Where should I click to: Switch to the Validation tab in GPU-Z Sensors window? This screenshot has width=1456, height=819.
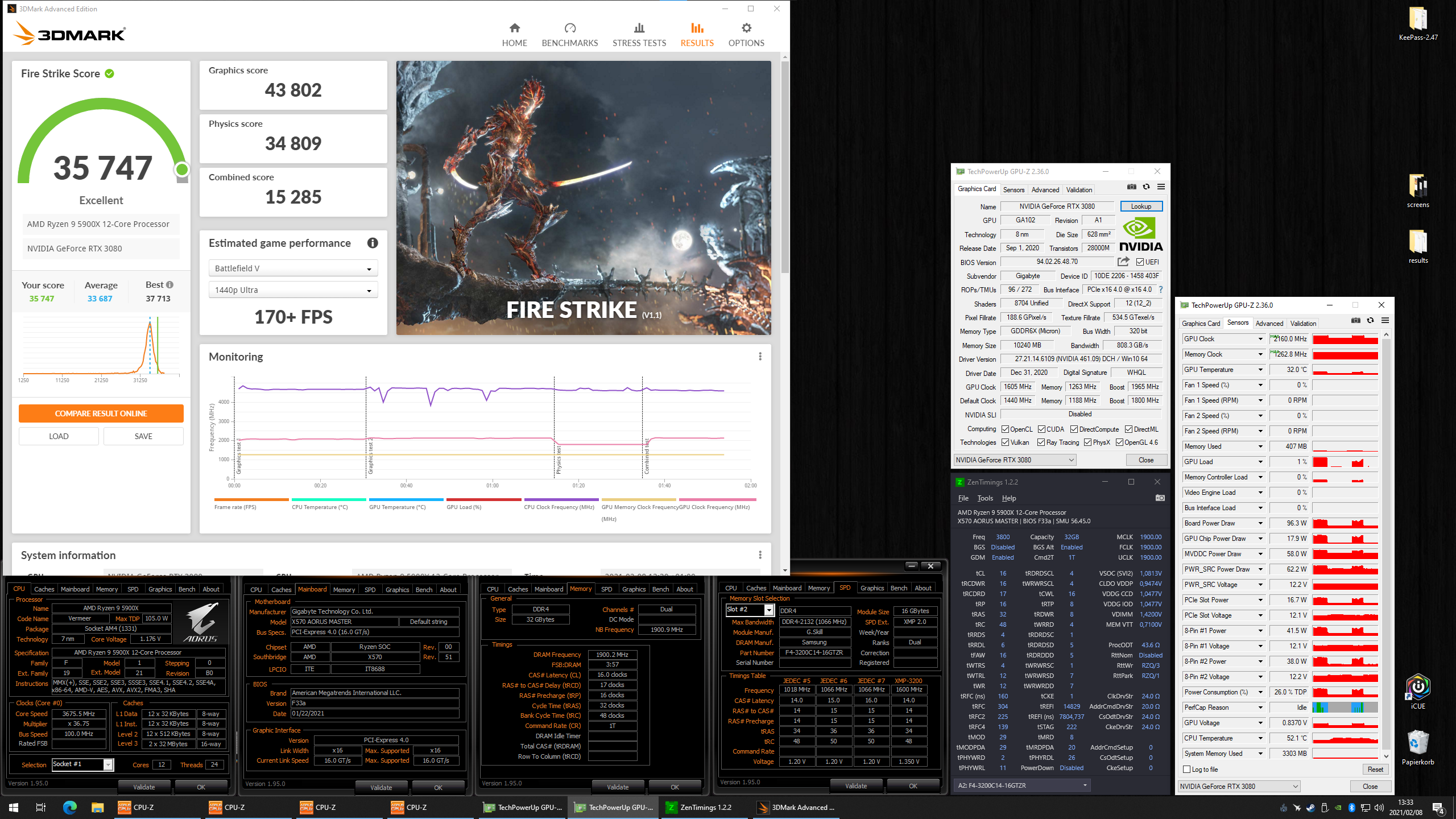1303,324
